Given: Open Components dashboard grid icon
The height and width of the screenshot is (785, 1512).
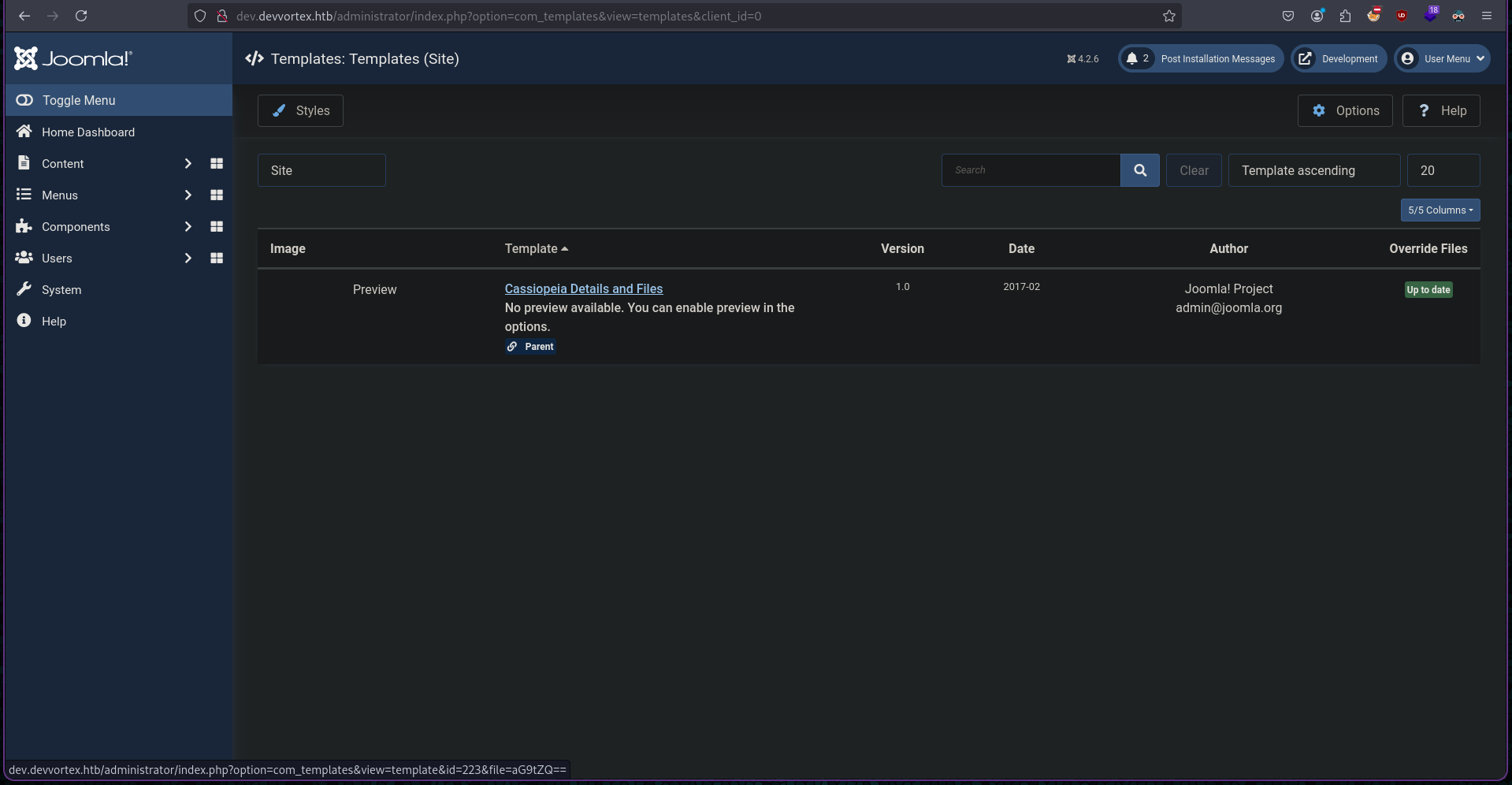Looking at the screenshot, I should point(217,226).
